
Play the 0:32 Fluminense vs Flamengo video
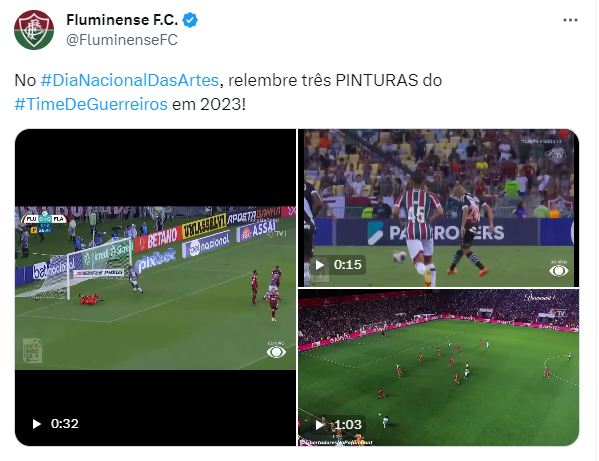tap(37, 424)
